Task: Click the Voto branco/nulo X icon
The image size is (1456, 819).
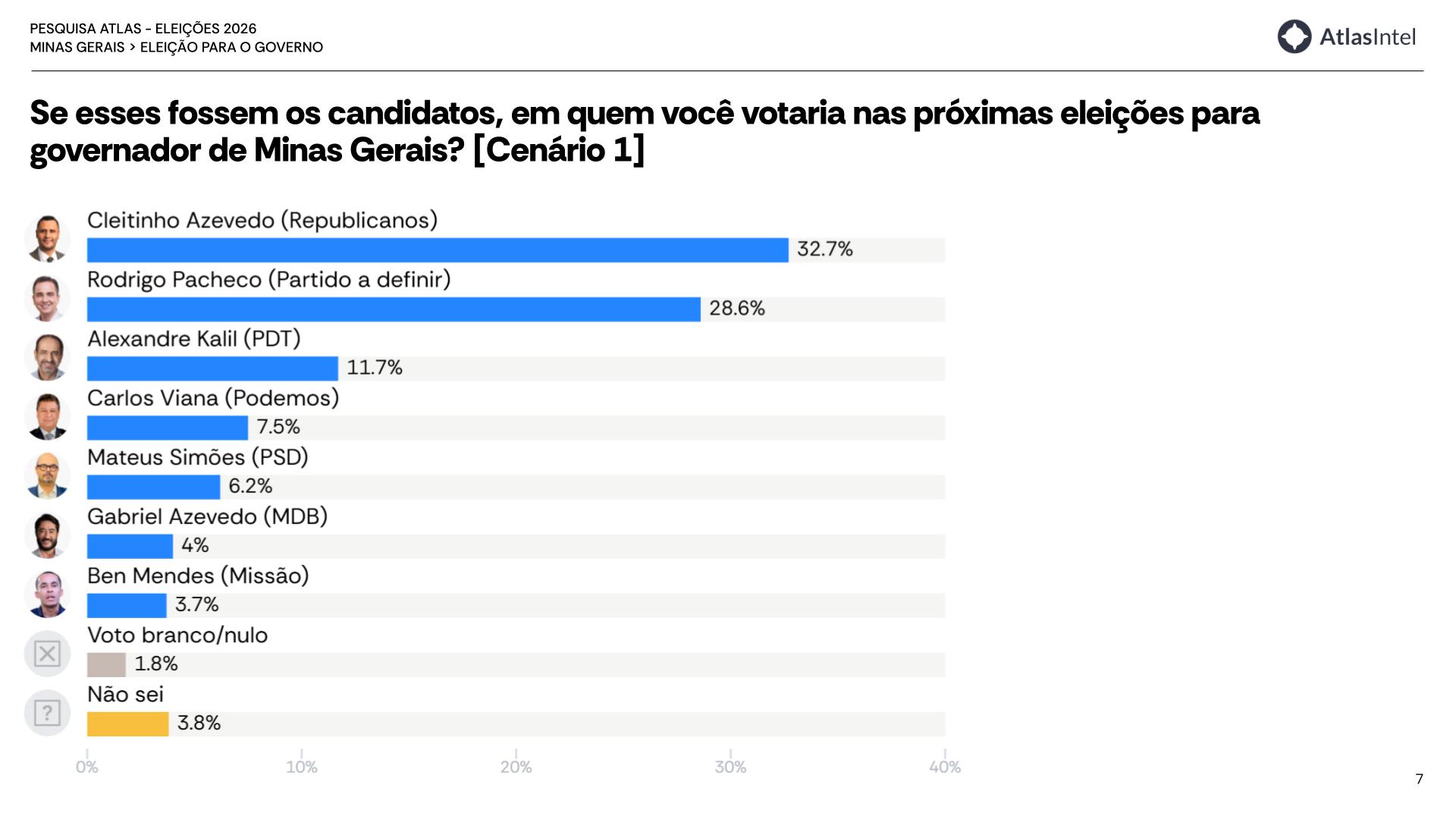Action: pos(47,653)
